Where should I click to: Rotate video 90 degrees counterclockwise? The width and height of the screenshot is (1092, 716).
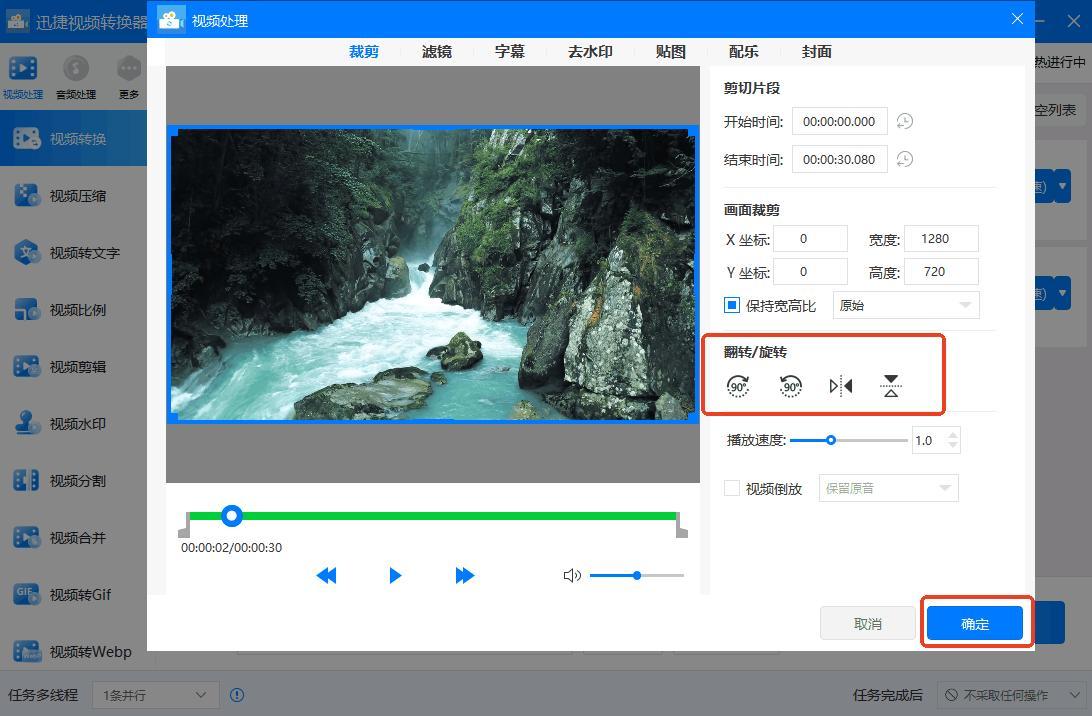pos(790,386)
